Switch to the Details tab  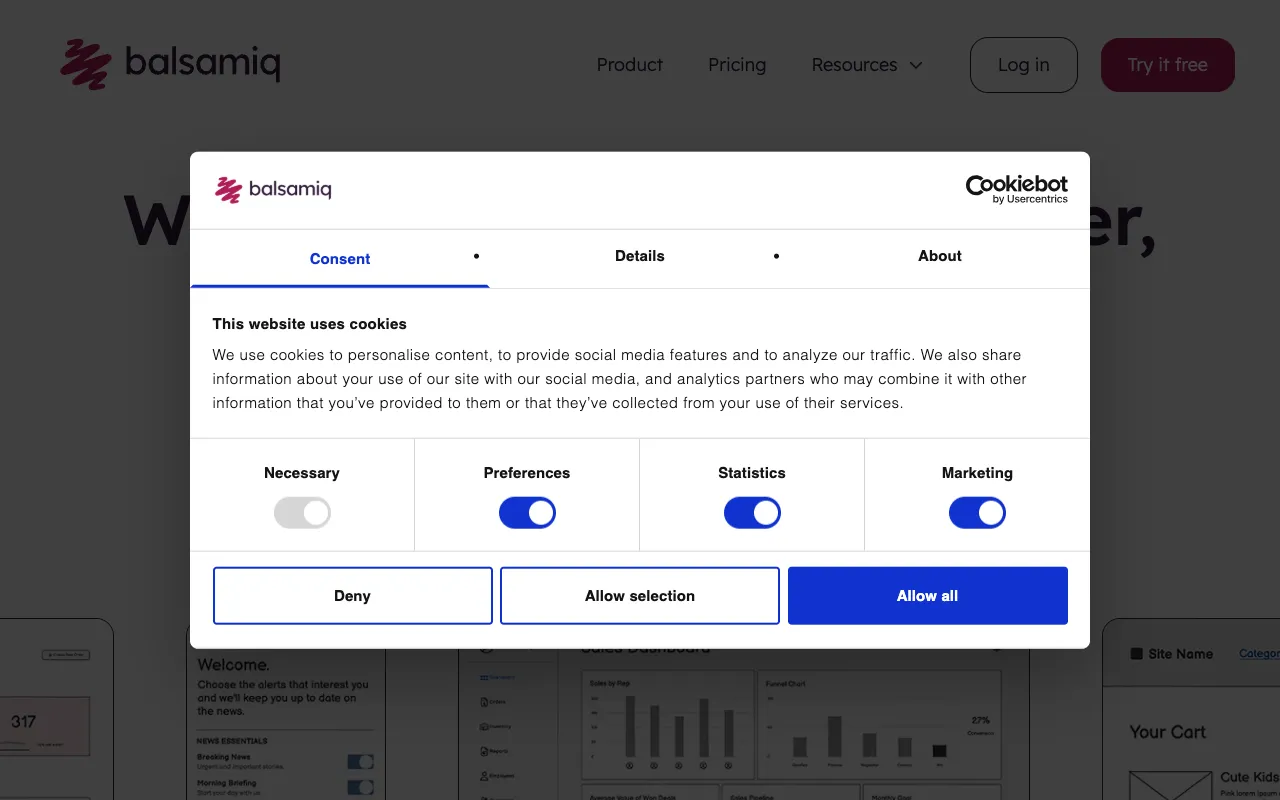pos(639,256)
